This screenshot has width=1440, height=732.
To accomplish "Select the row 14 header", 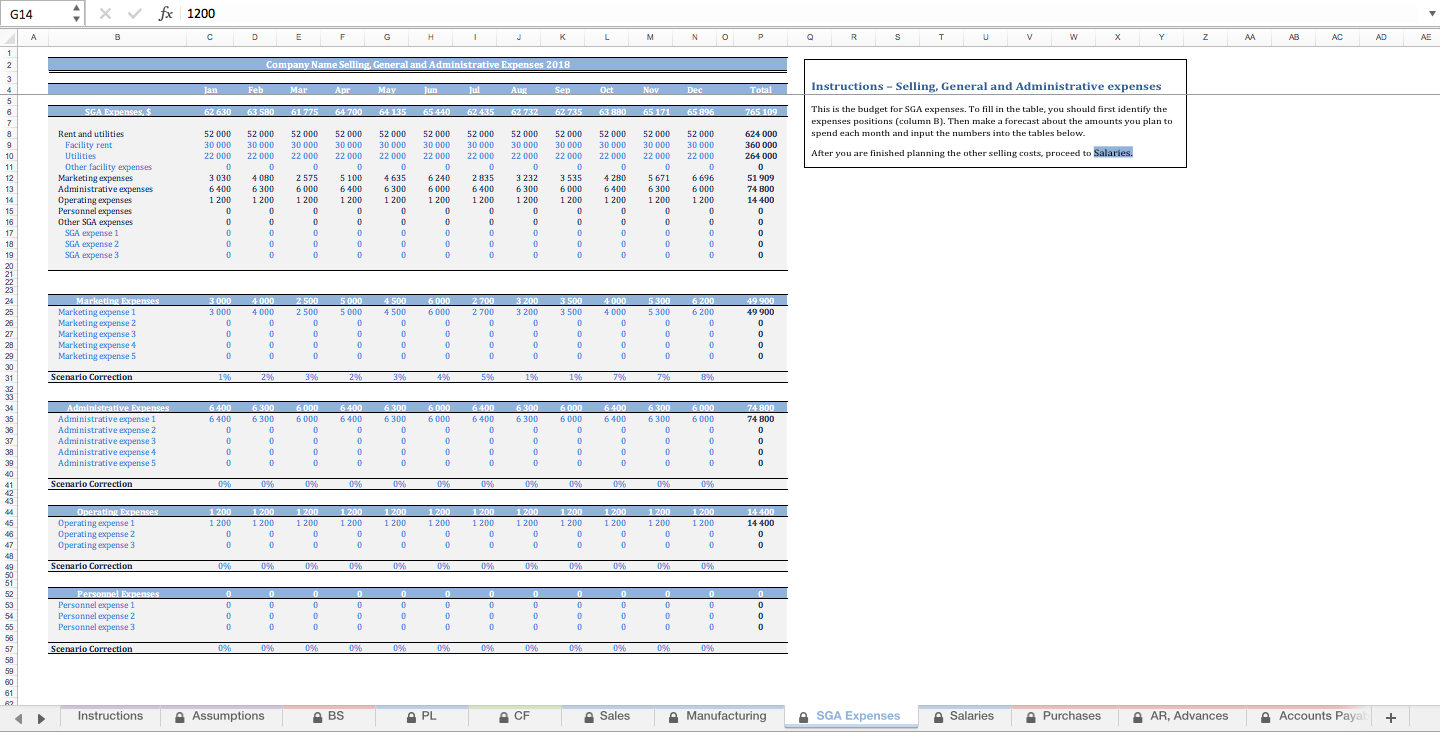I will [x=10, y=200].
